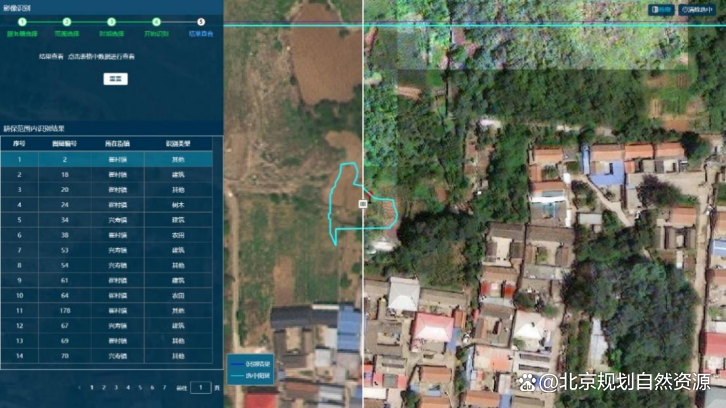The image size is (726, 408).
Task: Click right button in top-right map corner
Action: pos(700,10)
